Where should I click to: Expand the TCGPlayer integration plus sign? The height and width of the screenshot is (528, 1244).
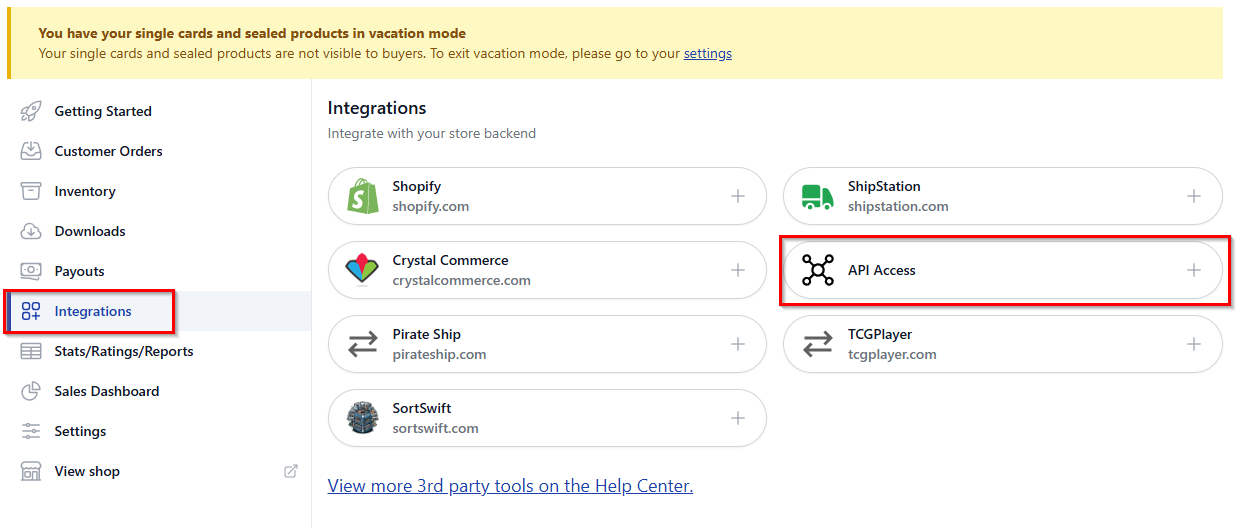click(1194, 344)
